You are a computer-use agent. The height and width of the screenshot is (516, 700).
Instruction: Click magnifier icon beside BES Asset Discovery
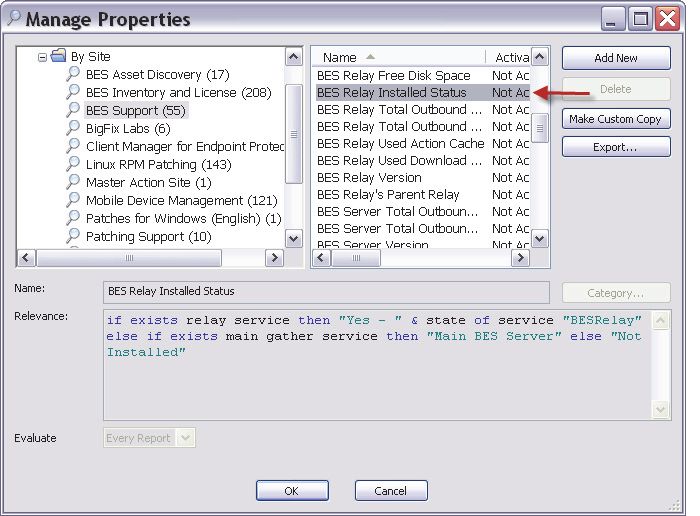click(x=73, y=74)
